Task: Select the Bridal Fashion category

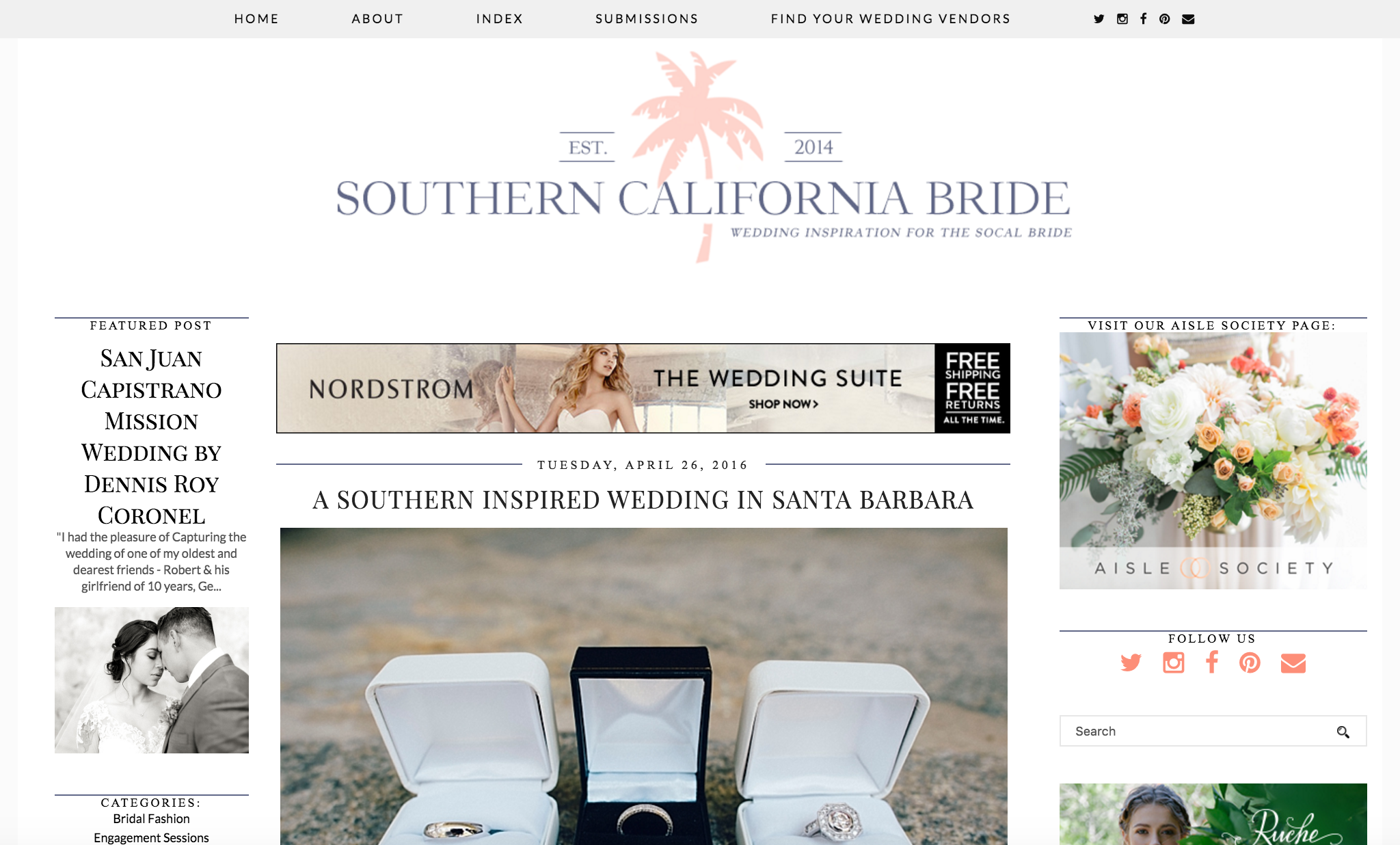Action: (151, 819)
